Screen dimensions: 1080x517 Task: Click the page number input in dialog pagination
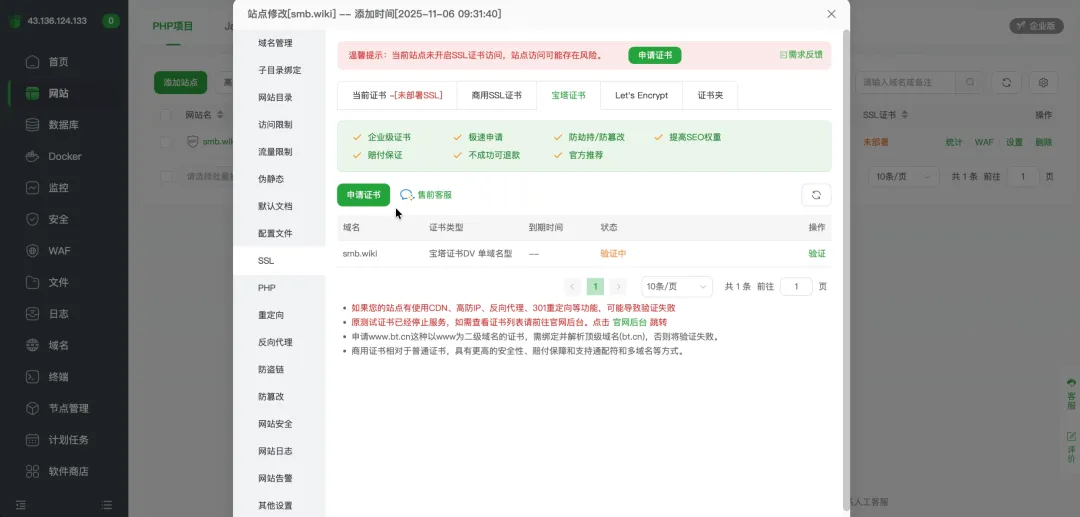click(796, 286)
